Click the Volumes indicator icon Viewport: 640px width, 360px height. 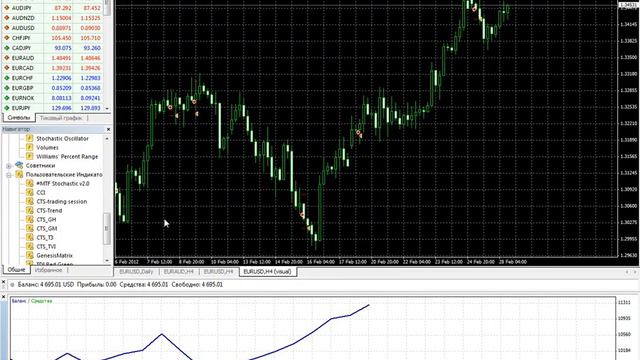pos(29,147)
